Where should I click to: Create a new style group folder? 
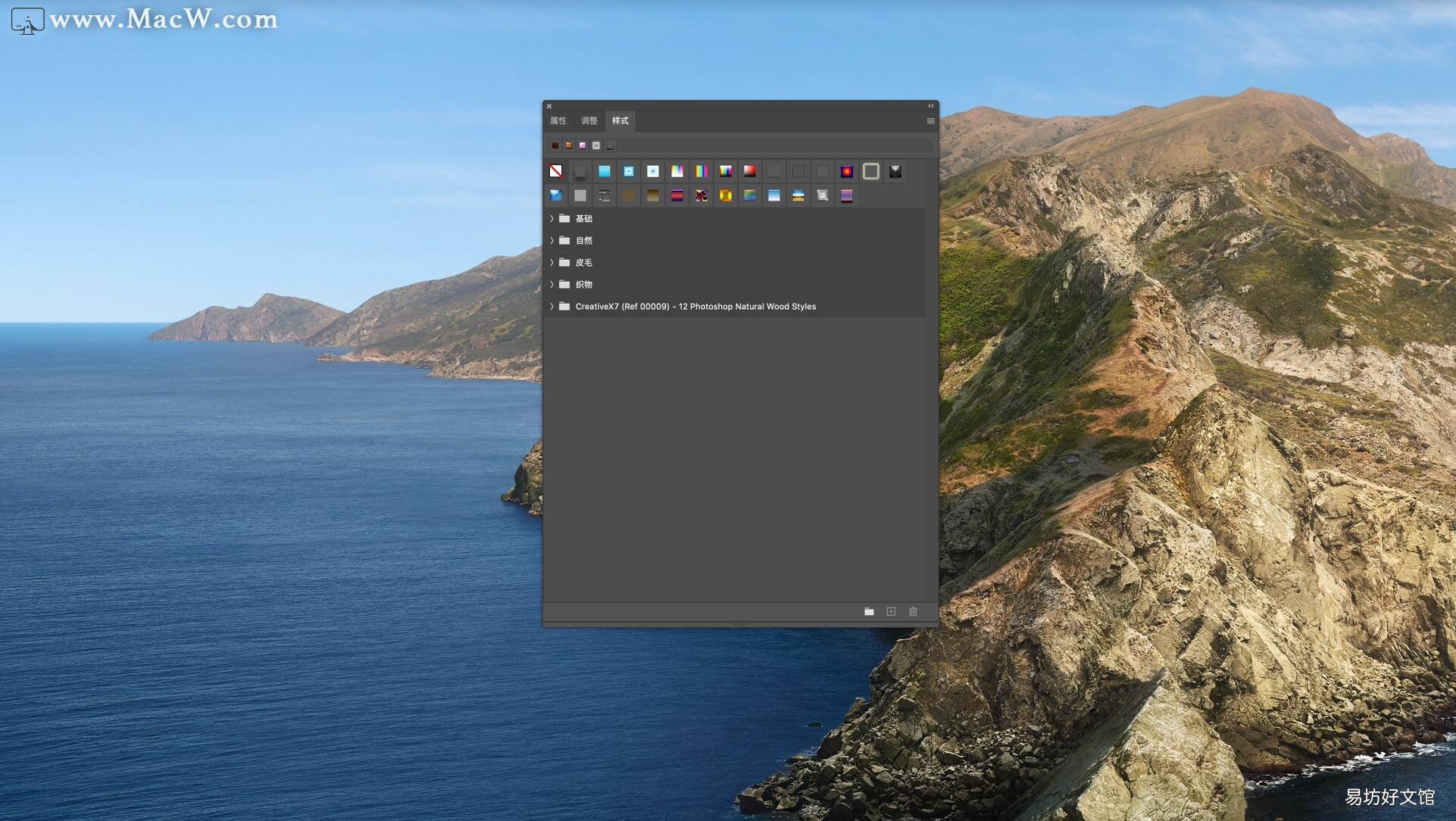pos(869,611)
